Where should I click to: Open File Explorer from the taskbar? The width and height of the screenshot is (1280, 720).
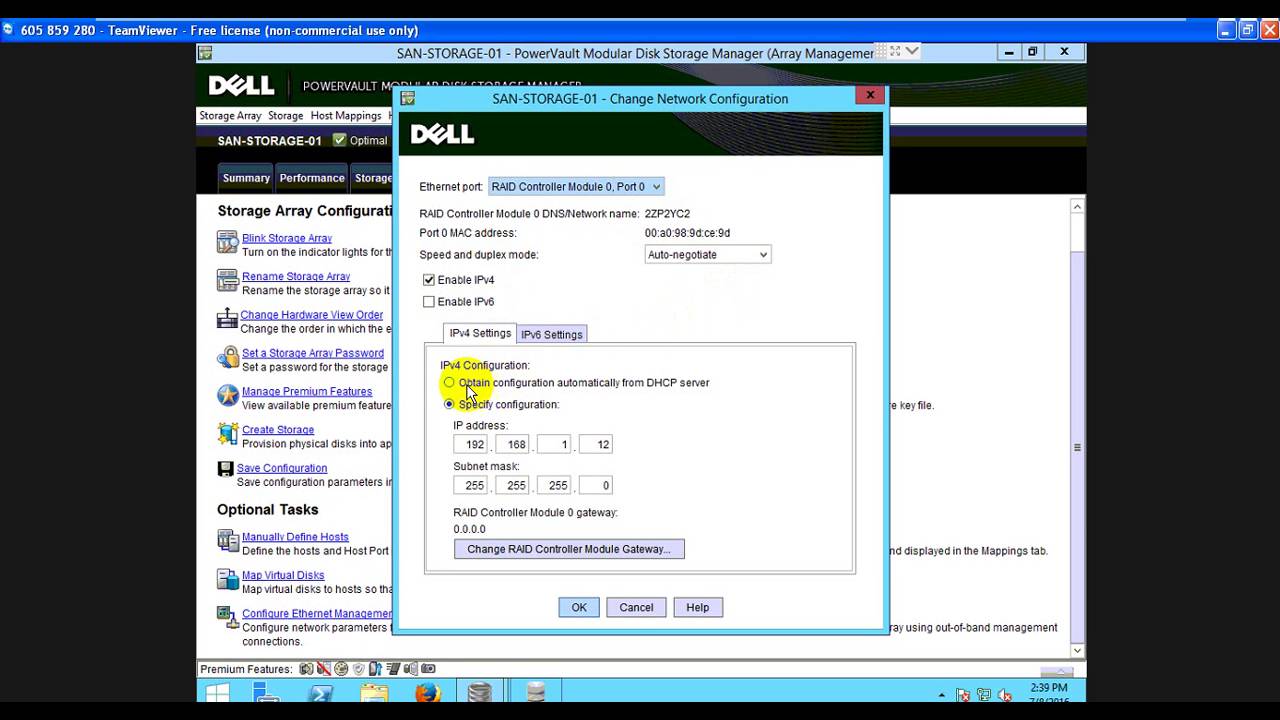coord(374,693)
